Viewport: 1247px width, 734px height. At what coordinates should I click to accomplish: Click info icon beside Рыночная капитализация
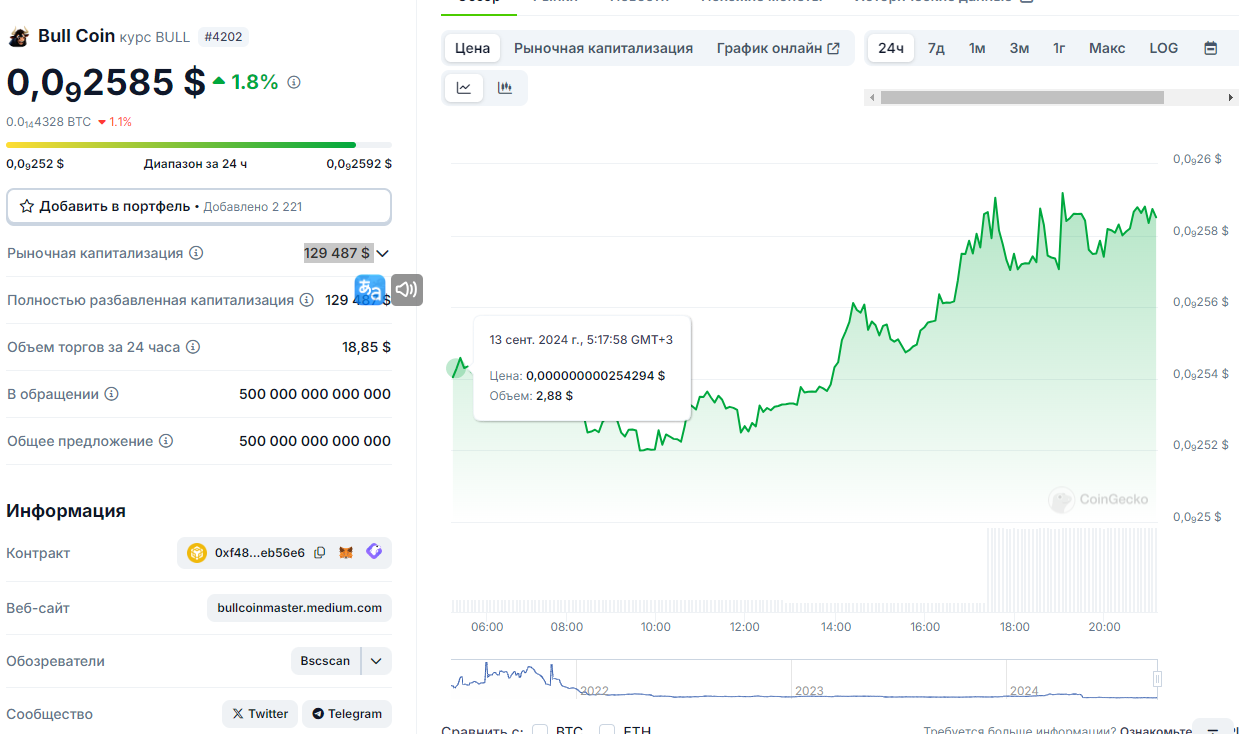coord(196,253)
